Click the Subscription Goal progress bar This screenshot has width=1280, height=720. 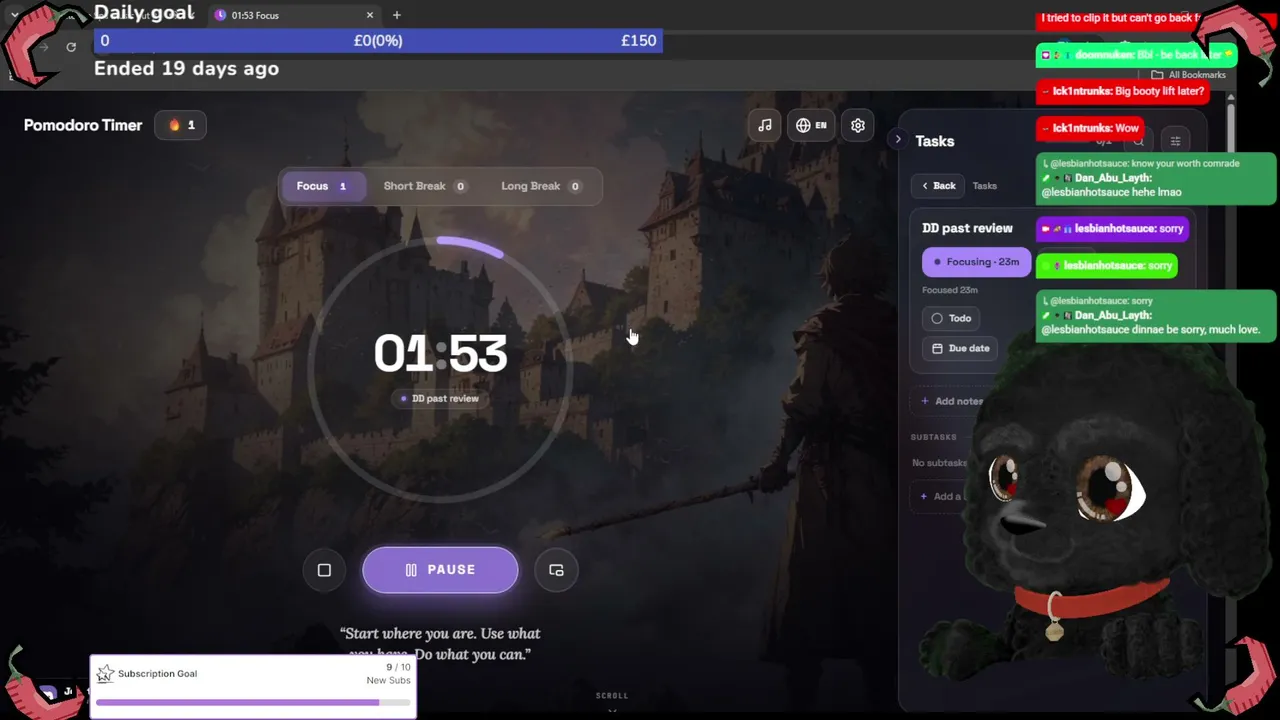253,702
